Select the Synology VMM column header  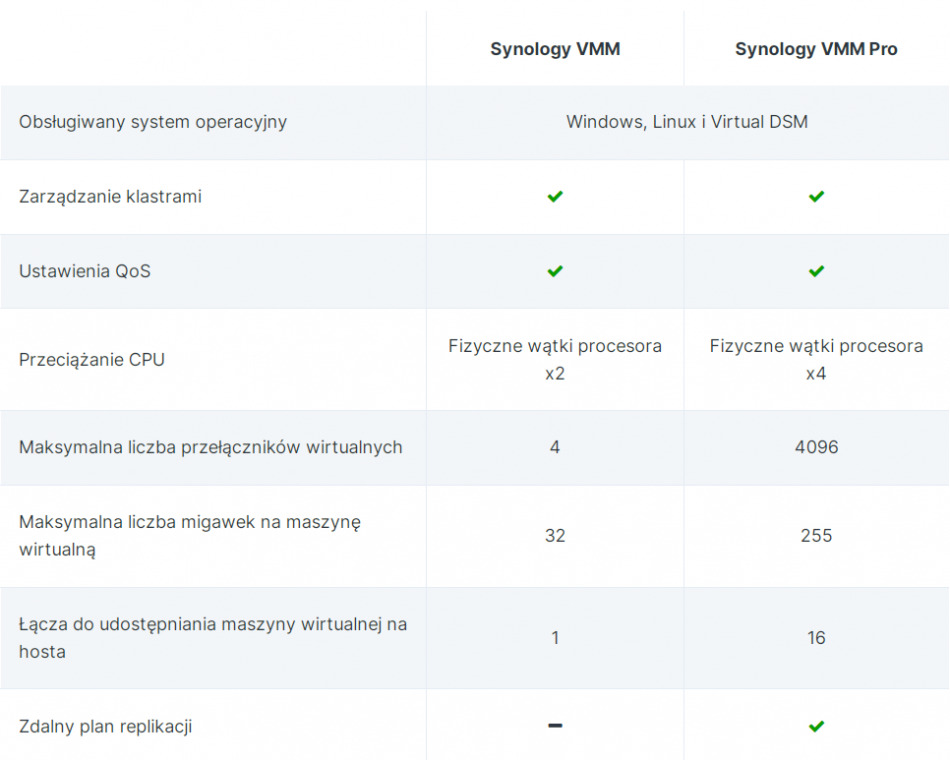(x=555, y=49)
